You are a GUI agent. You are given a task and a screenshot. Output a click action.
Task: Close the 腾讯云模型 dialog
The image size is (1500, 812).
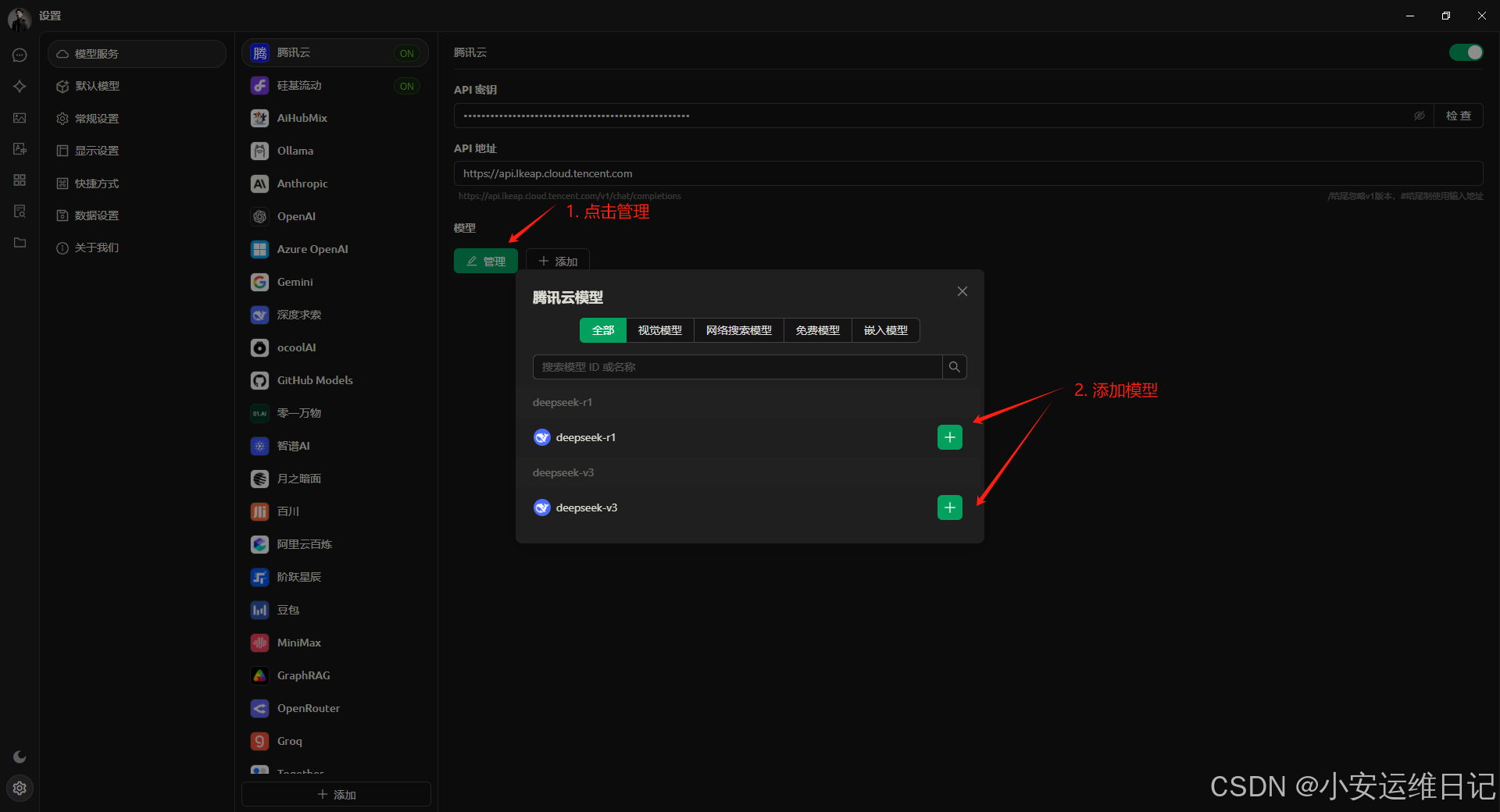point(962,291)
